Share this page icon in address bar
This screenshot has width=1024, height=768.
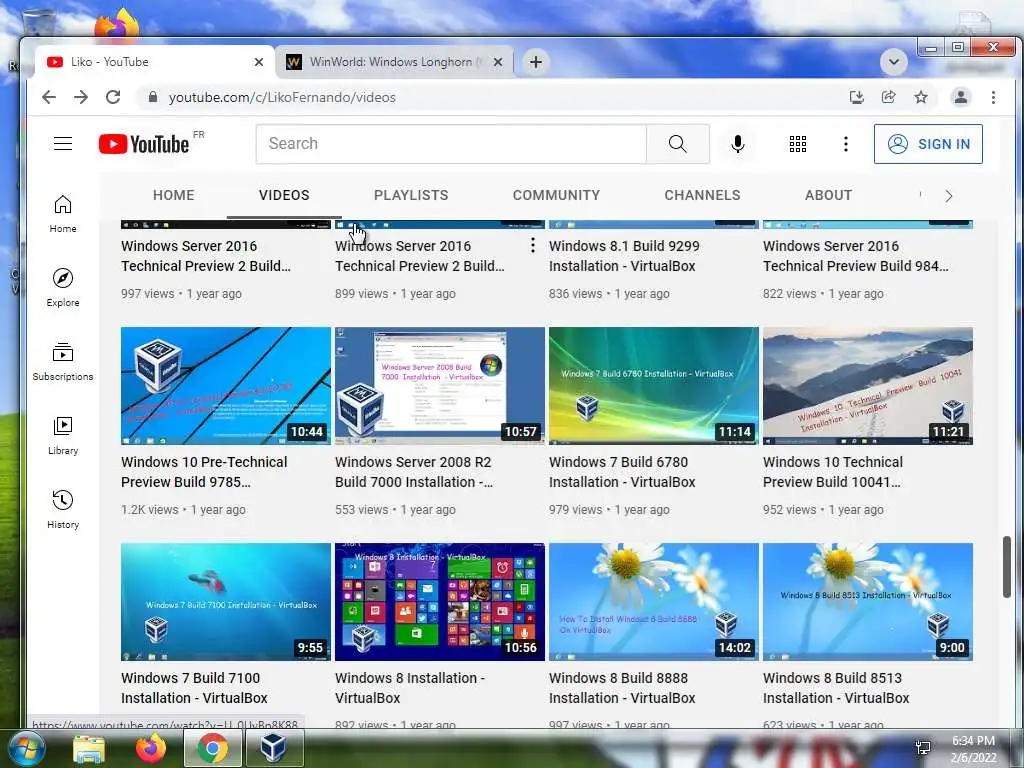click(888, 97)
